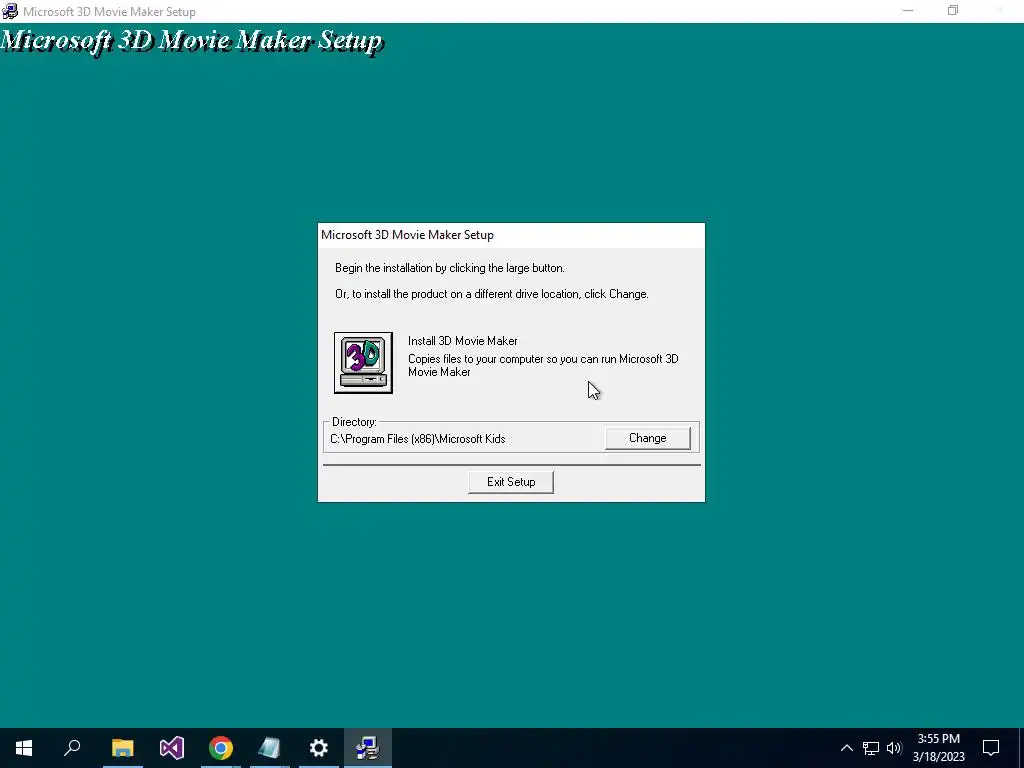
Task: Minimize the setup window
Action: pos(908,10)
